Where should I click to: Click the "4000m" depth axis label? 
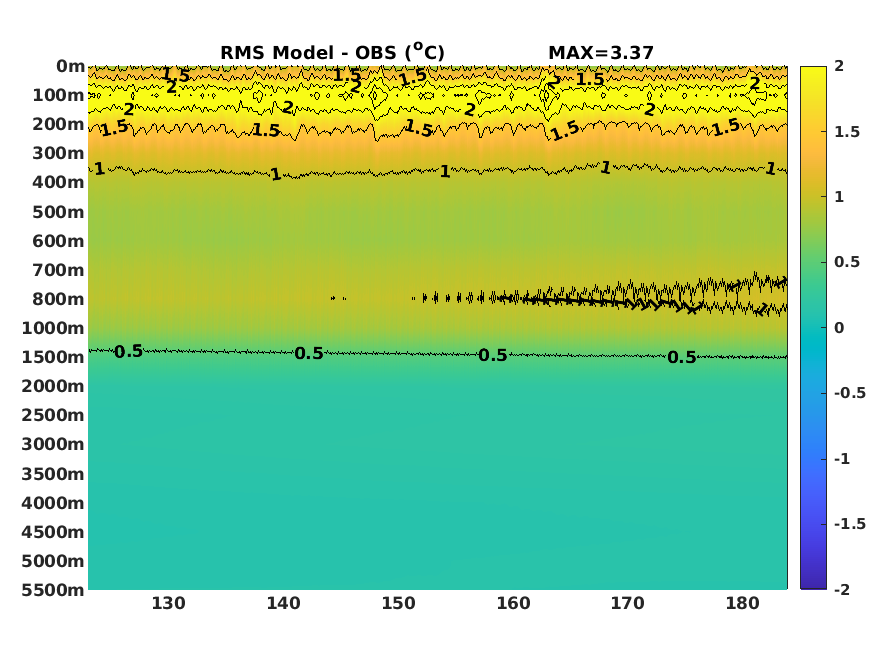[x=53, y=503]
